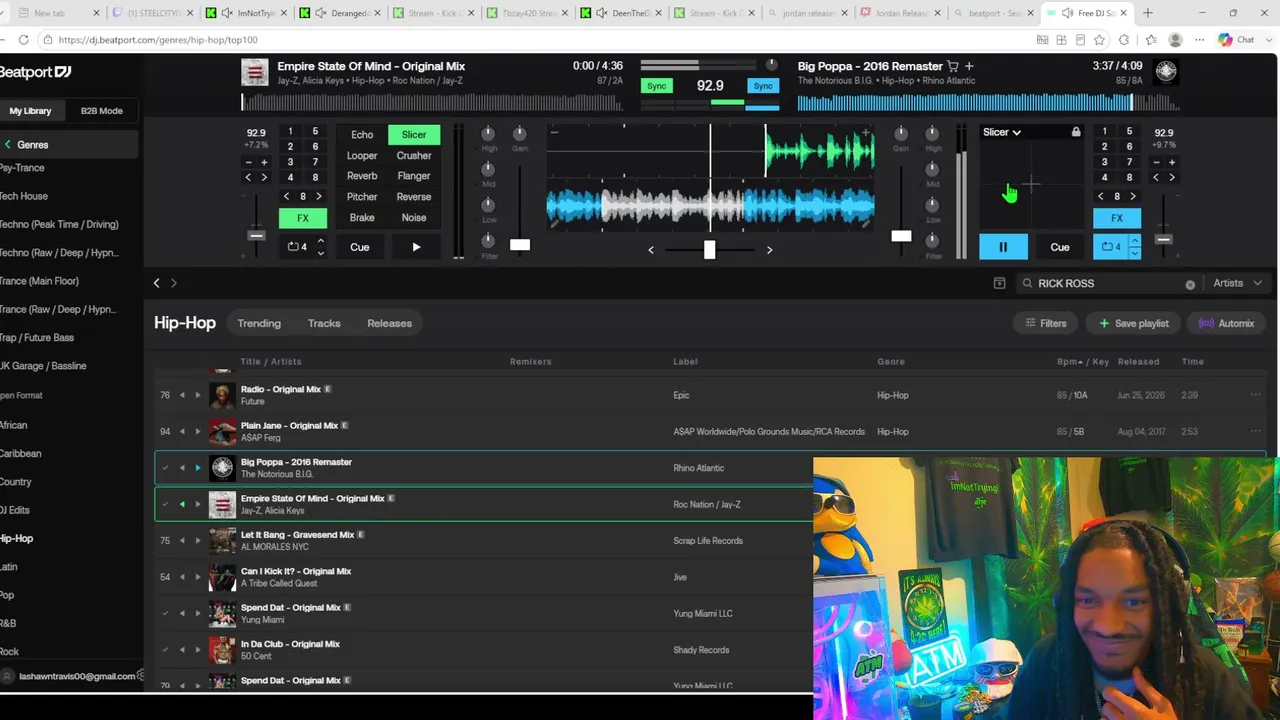The height and width of the screenshot is (720, 1280).
Task: Enable the Echo effect
Action: click(362, 135)
